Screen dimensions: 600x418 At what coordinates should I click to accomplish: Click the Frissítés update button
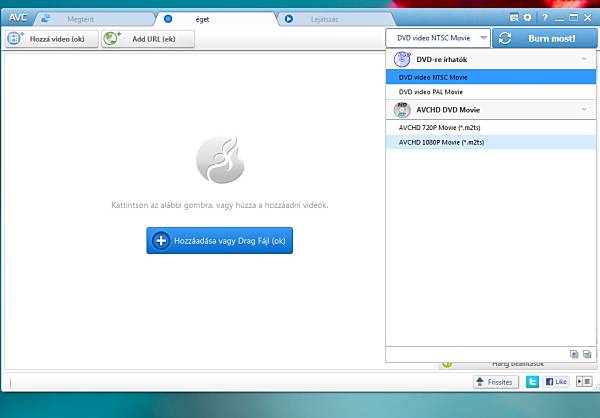pos(496,382)
